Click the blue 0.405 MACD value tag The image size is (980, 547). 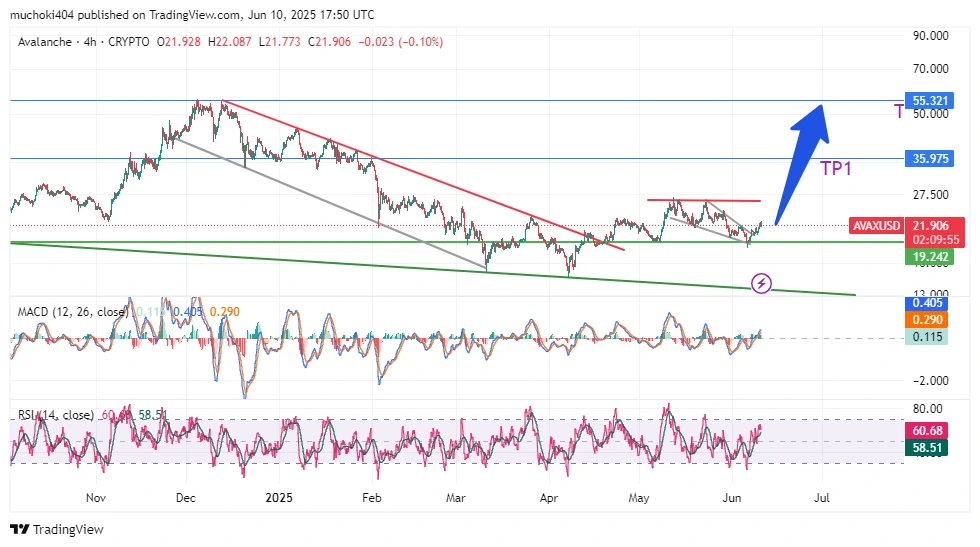point(930,303)
